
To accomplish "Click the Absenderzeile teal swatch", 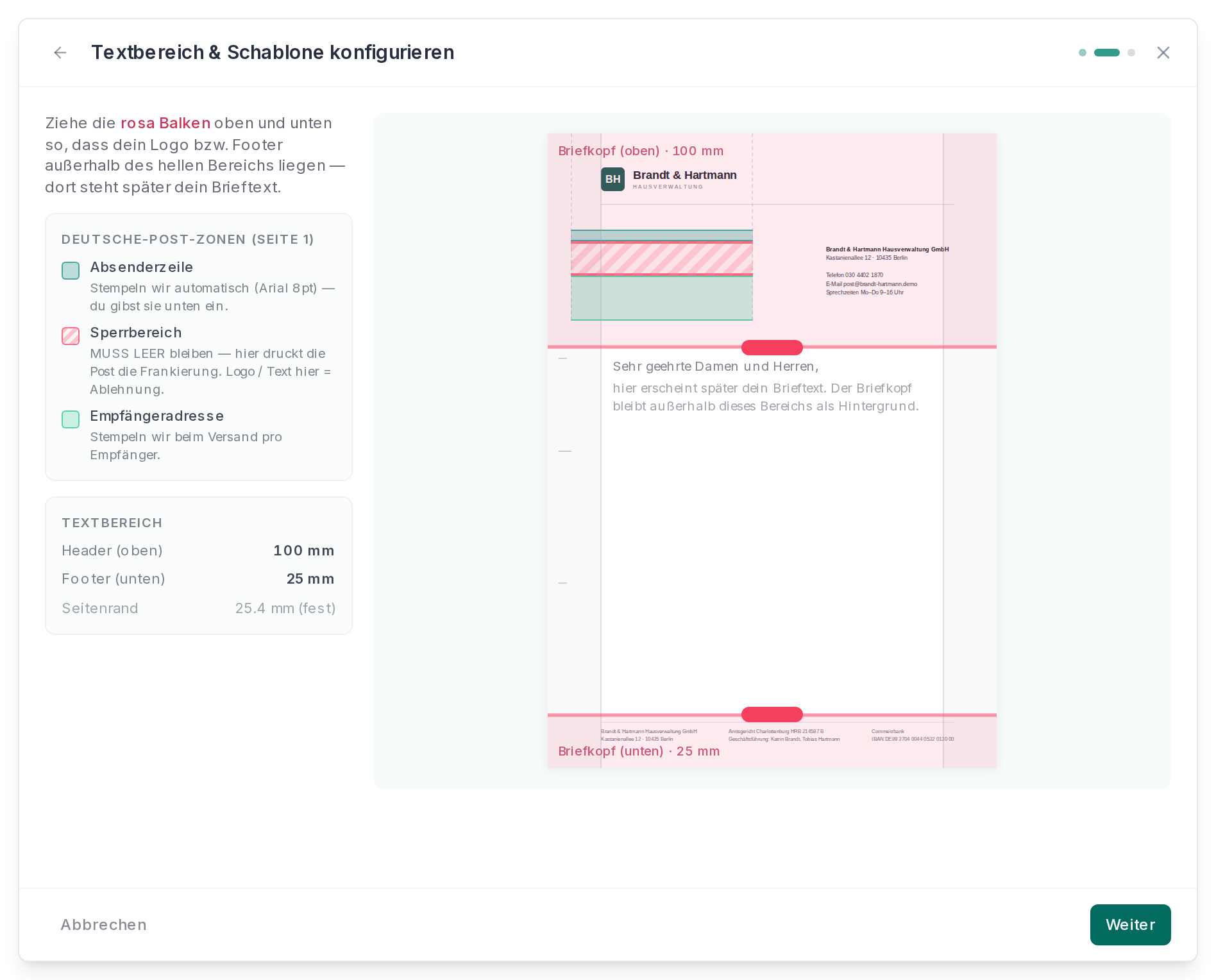I will 71,271.
